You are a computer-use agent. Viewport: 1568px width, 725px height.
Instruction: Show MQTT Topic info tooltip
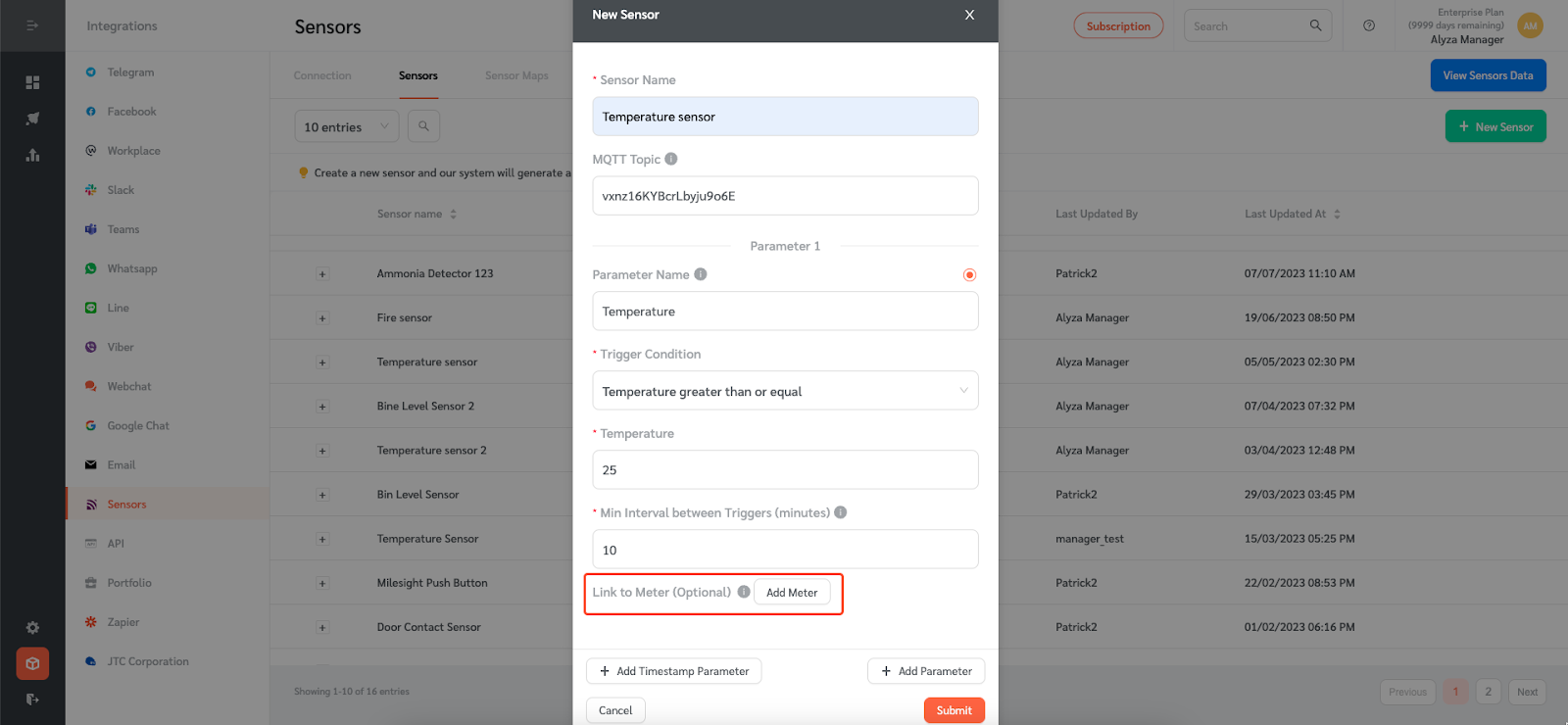pyautogui.click(x=671, y=159)
